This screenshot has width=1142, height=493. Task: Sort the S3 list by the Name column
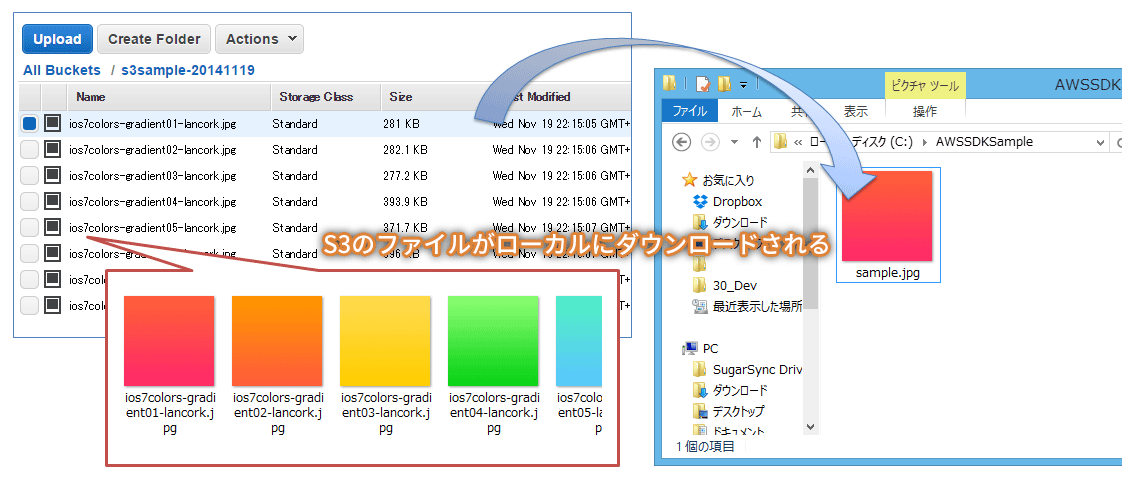point(168,97)
